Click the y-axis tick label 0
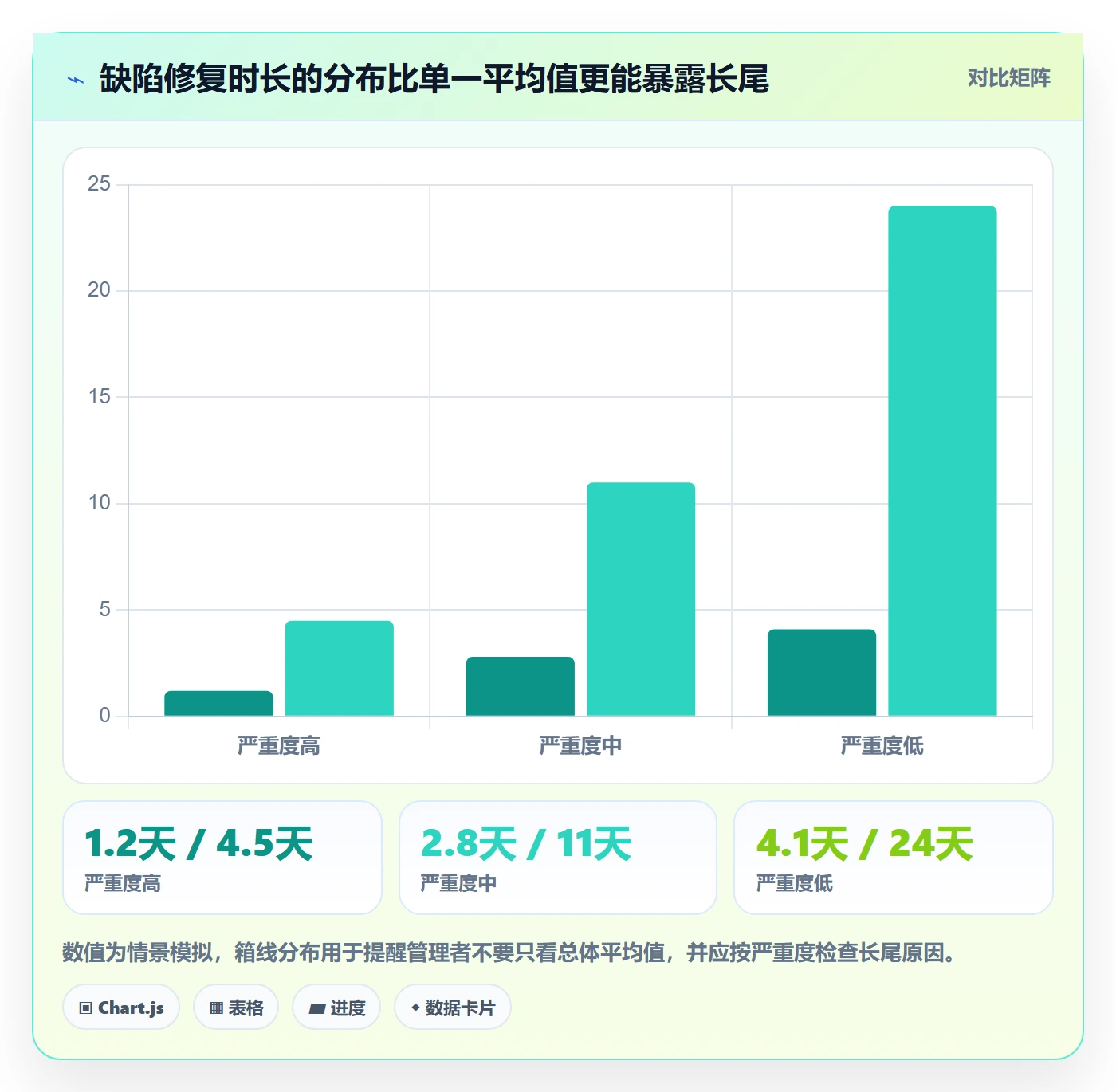 tap(105, 715)
